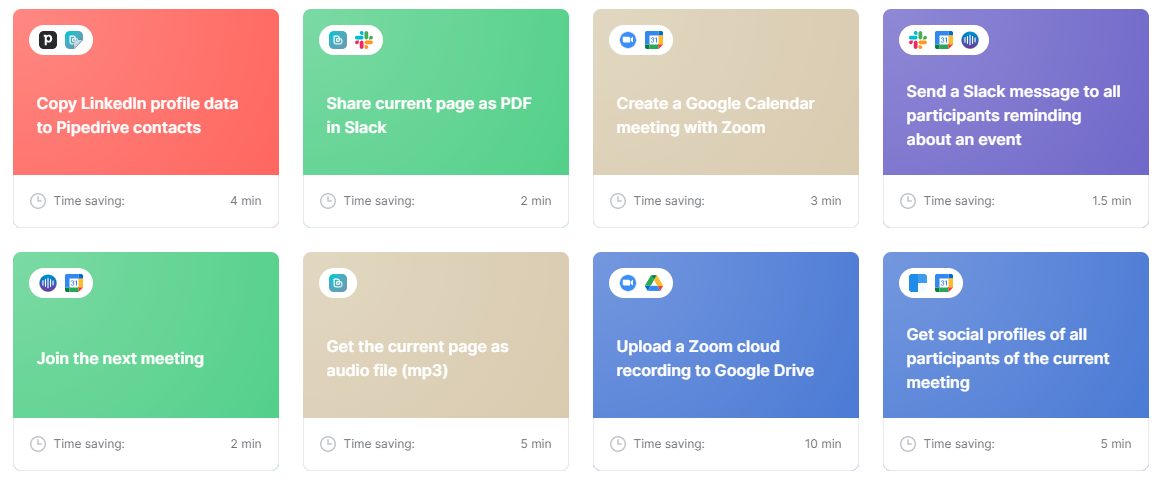Click the purple waveform icon on the Slack reminder card
The height and width of the screenshot is (484, 1165).
969,40
